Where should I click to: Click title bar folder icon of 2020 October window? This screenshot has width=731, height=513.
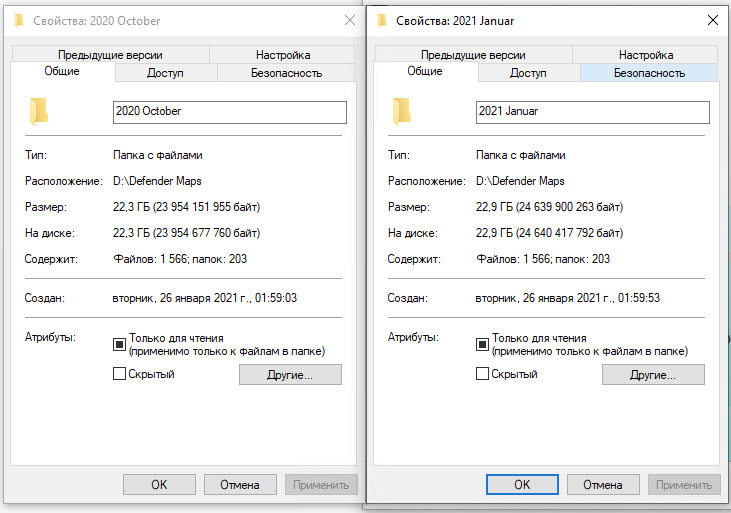coord(17,20)
